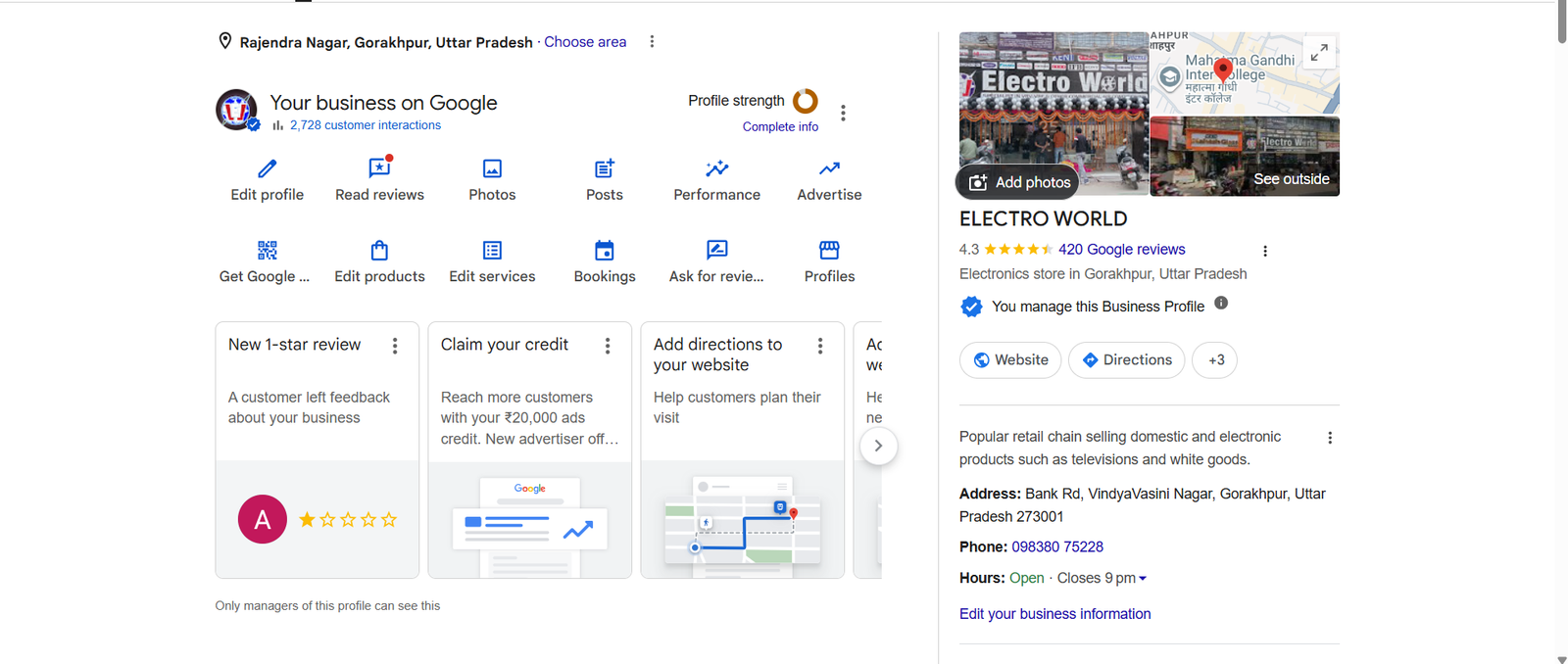Click the Get Google QR code icon
The image size is (1568, 664).
click(267, 250)
